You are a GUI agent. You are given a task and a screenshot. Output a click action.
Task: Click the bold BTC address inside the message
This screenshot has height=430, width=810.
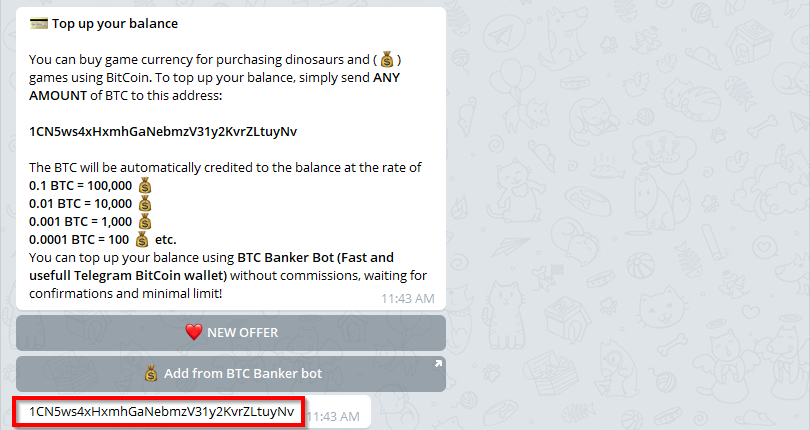163,131
